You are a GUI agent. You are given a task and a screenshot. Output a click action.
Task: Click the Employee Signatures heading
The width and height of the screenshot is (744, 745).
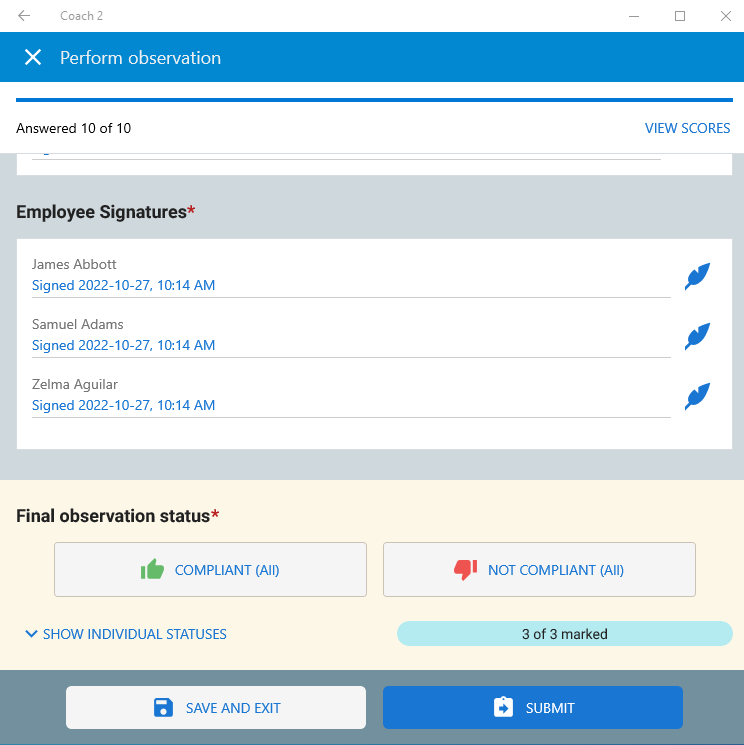[105, 212]
